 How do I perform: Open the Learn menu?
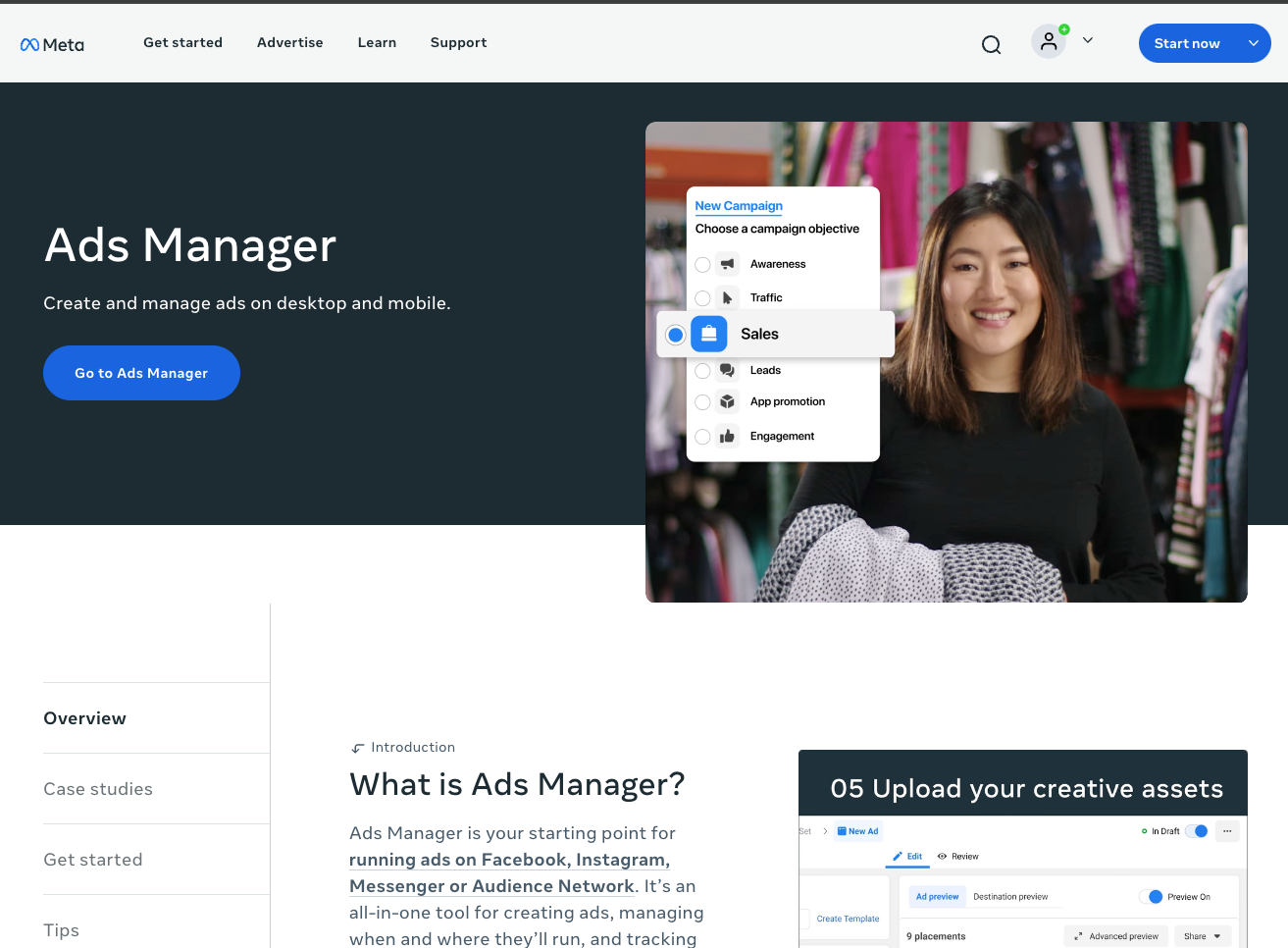click(x=377, y=42)
